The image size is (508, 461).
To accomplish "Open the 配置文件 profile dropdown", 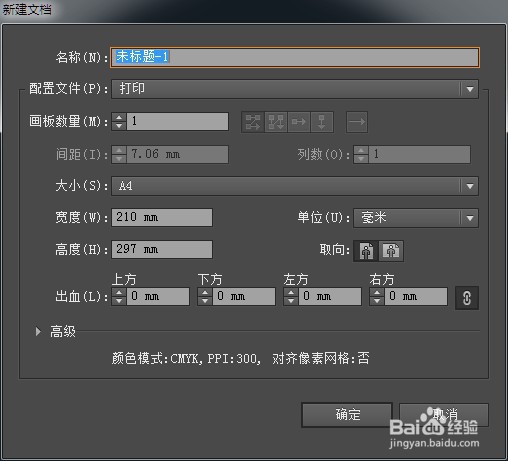I will pos(295,89).
